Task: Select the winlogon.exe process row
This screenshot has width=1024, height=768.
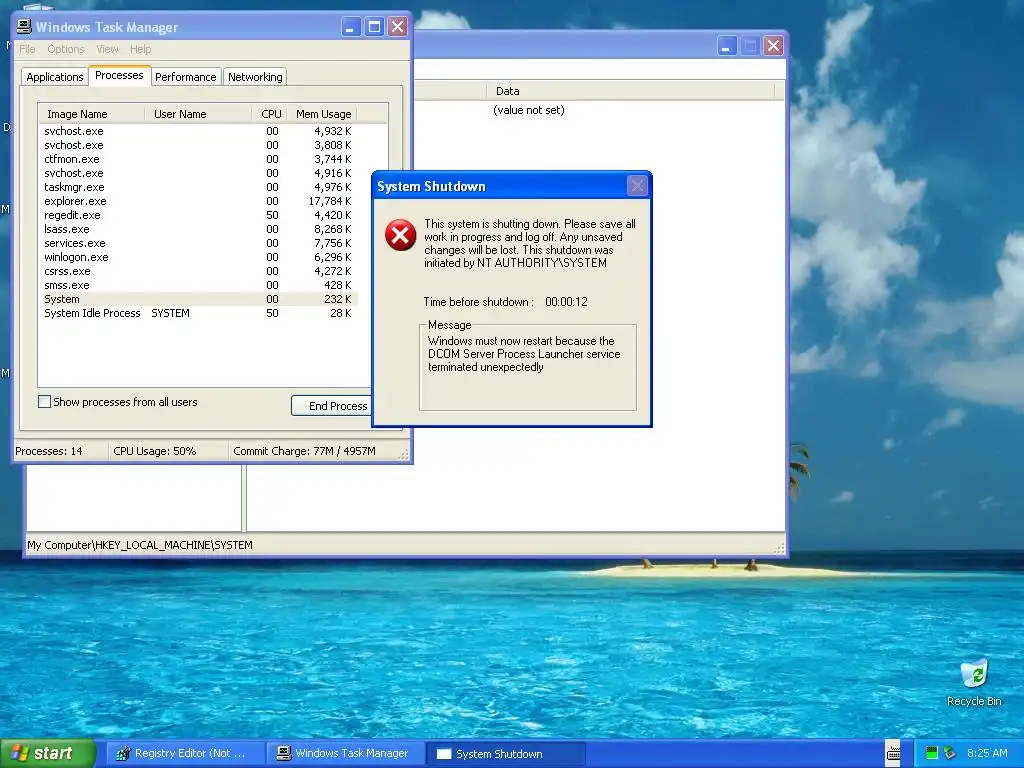Action: coord(198,257)
